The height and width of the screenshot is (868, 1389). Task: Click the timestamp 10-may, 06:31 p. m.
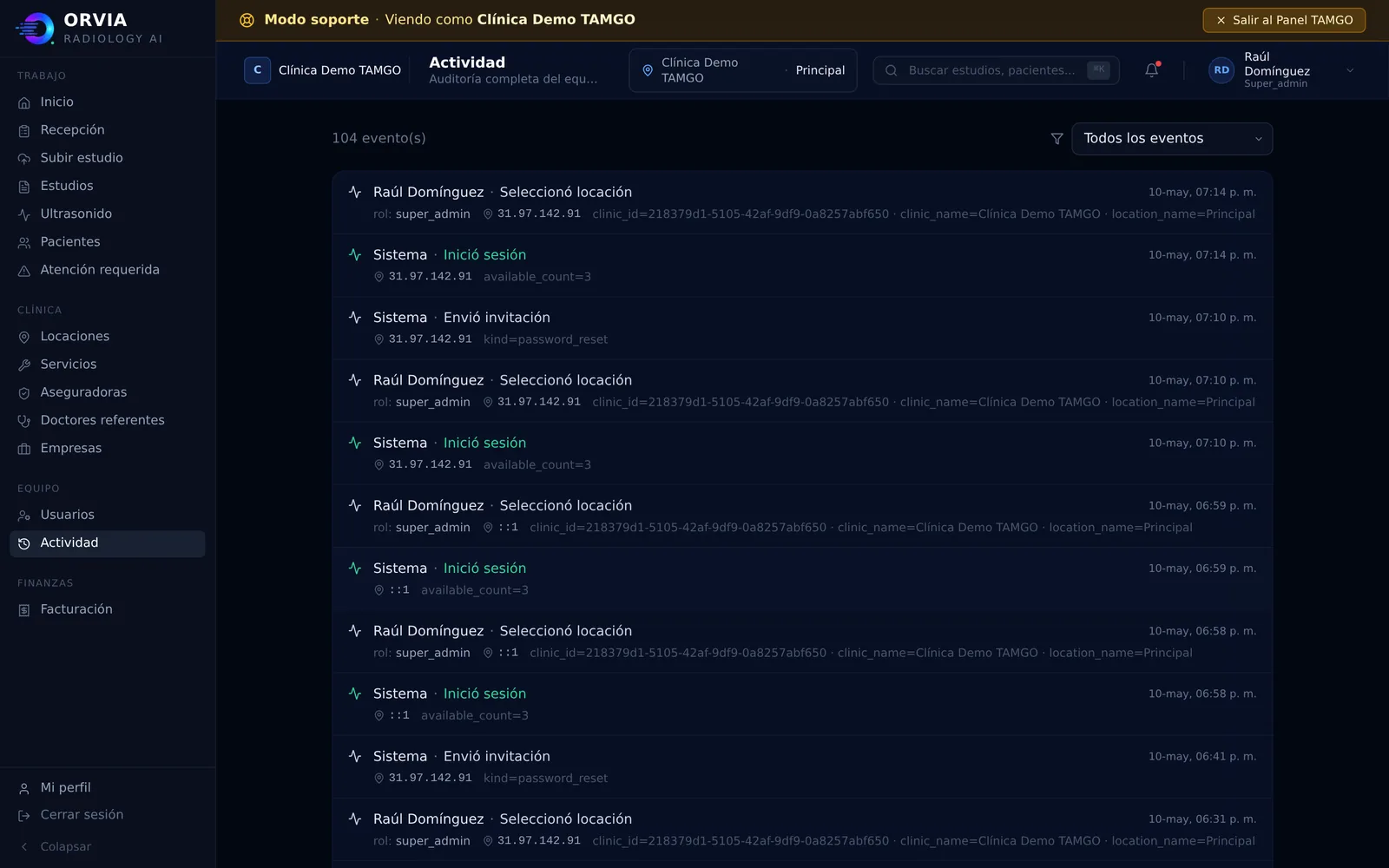1202,819
